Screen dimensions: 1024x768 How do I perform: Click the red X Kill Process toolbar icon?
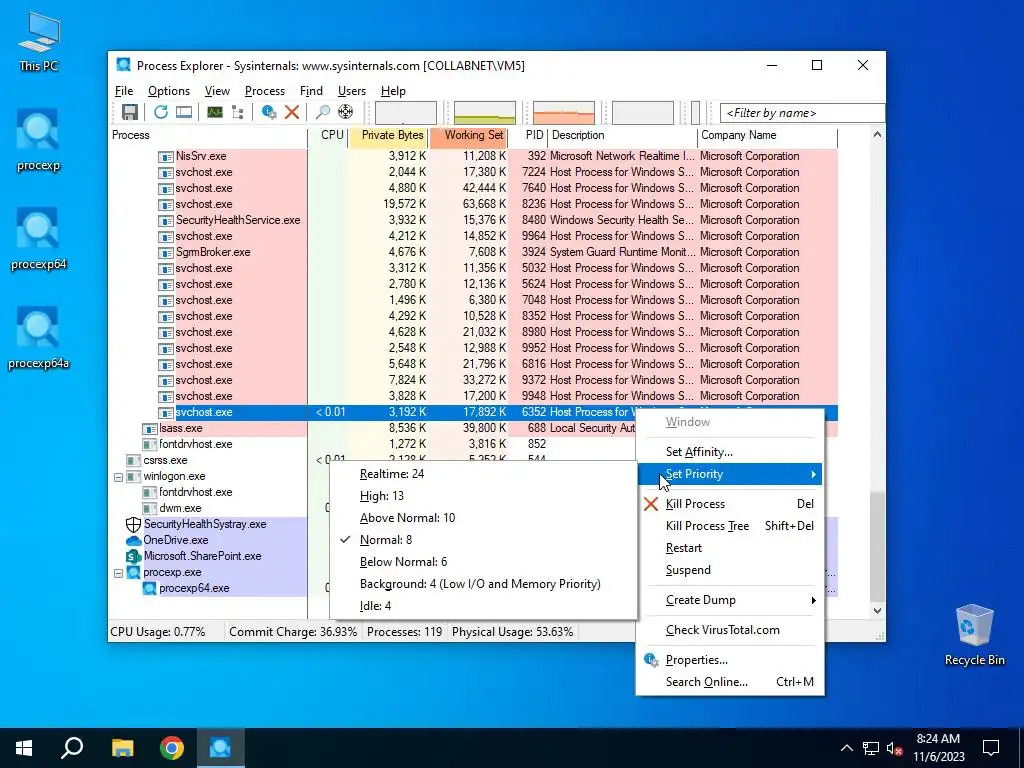[x=292, y=112]
